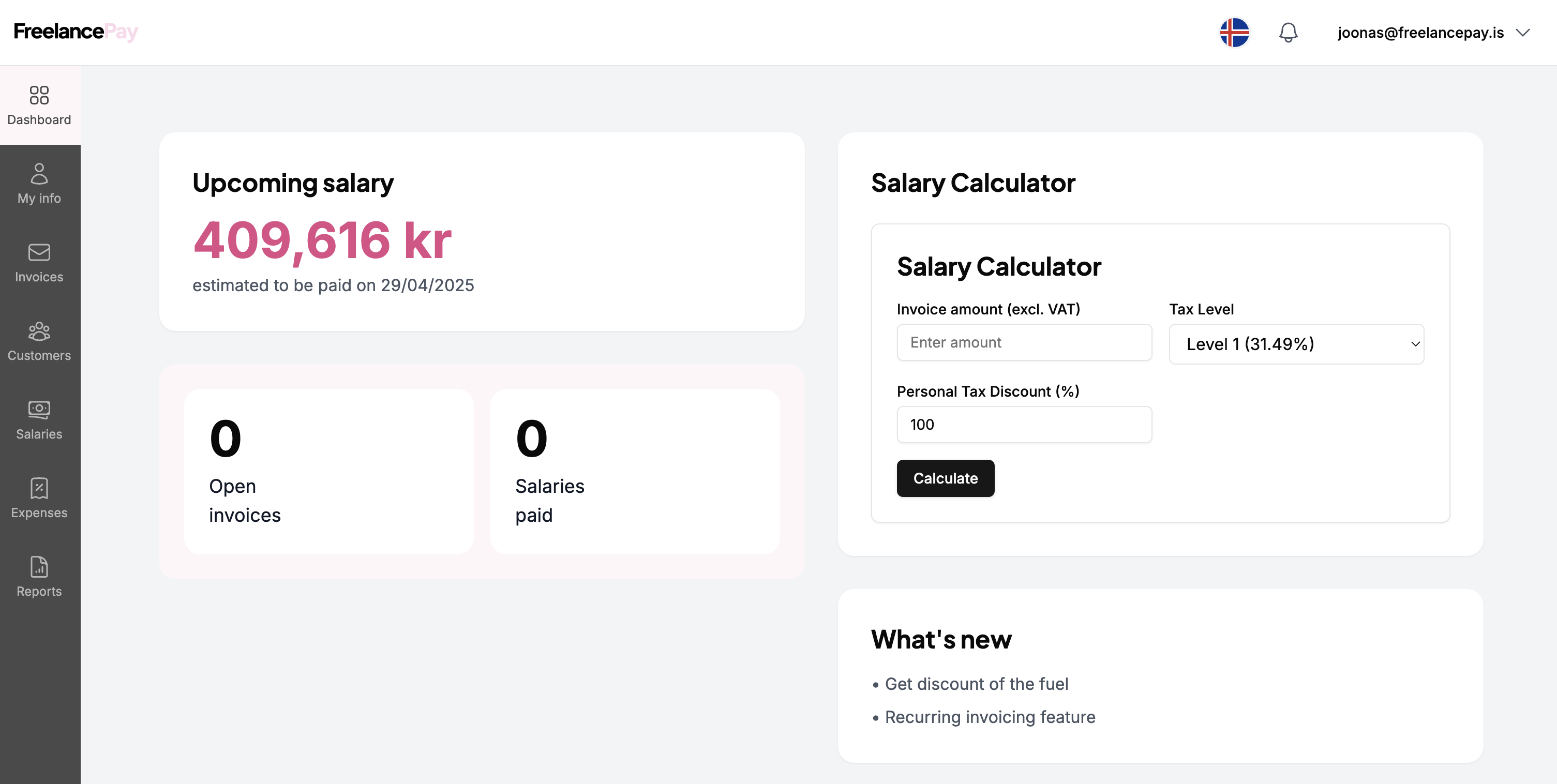
Task: Open the Salaries money icon
Action: pyautogui.click(x=39, y=409)
